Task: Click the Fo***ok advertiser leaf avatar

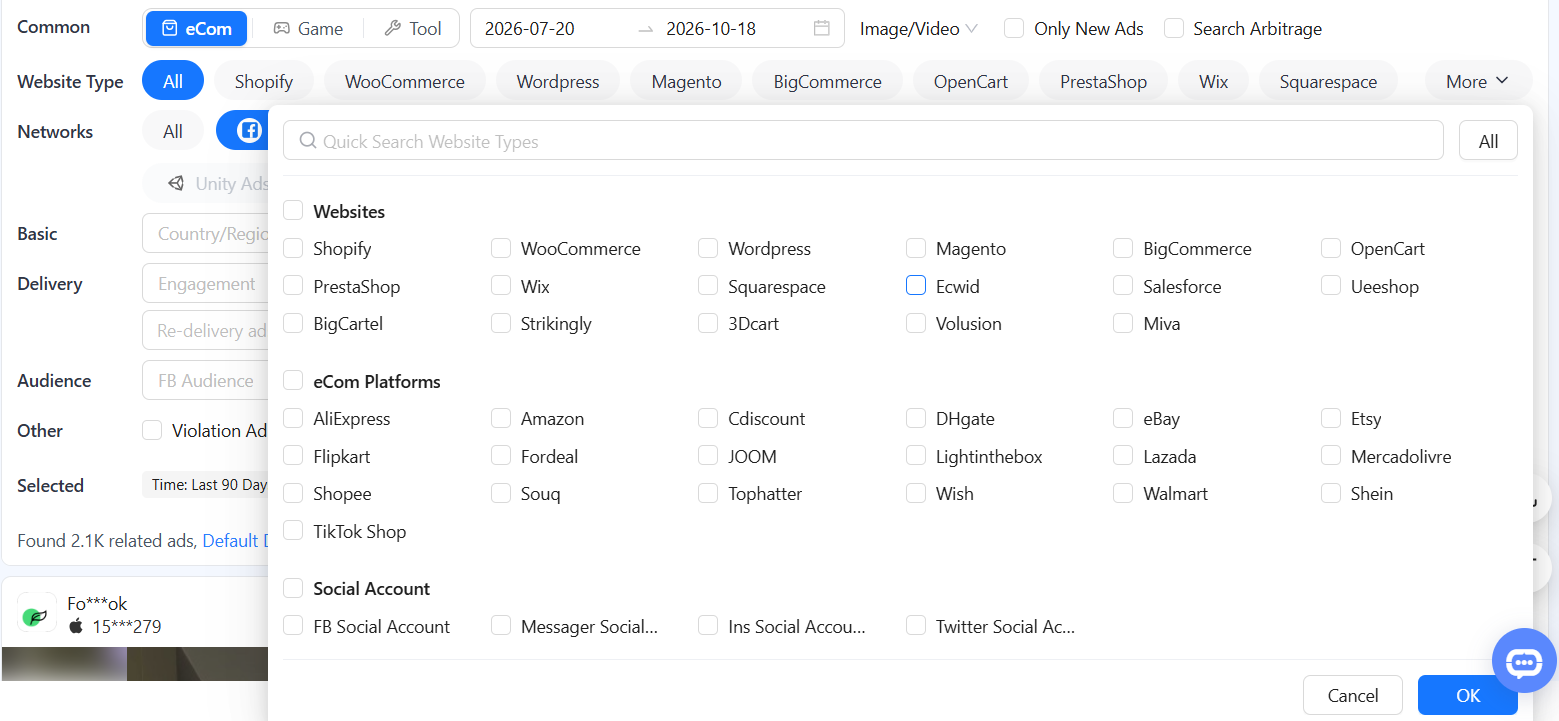Action: click(x=37, y=613)
